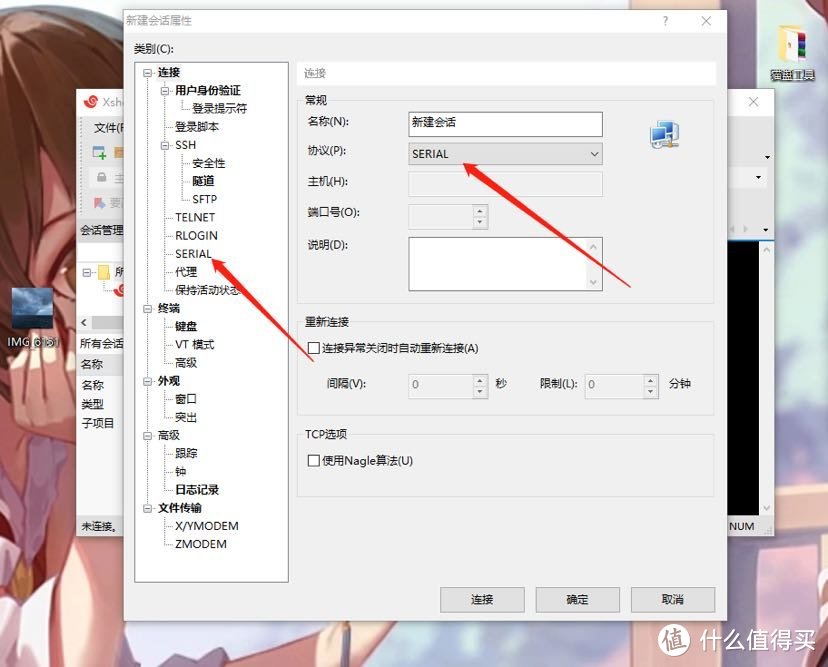Open the protocol dropdown showing SERIAL

pyautogui.click(x=505, y=154)
